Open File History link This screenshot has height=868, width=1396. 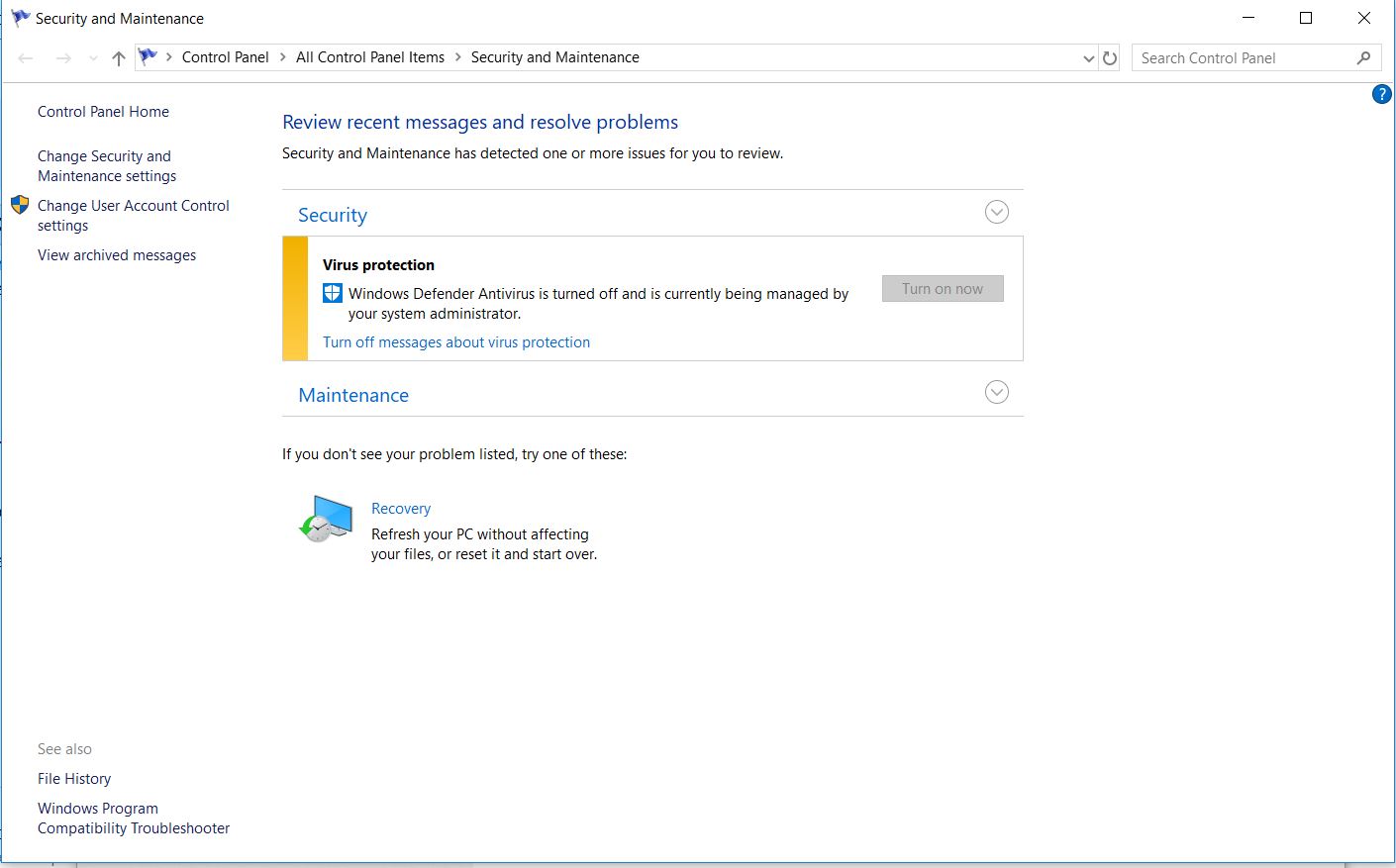[x=74, y=779]
